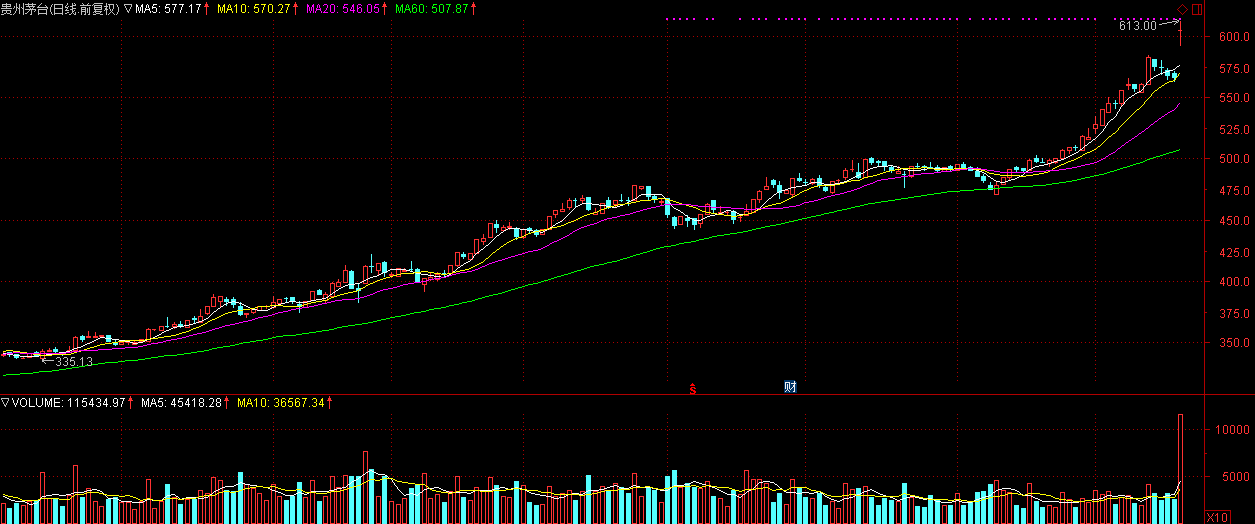Image resolution: width=1255 pixels, height=524 pixels.
Task: Click the 525.0 price axis label
Action: pyautogui.click(x=1234, y=129)
